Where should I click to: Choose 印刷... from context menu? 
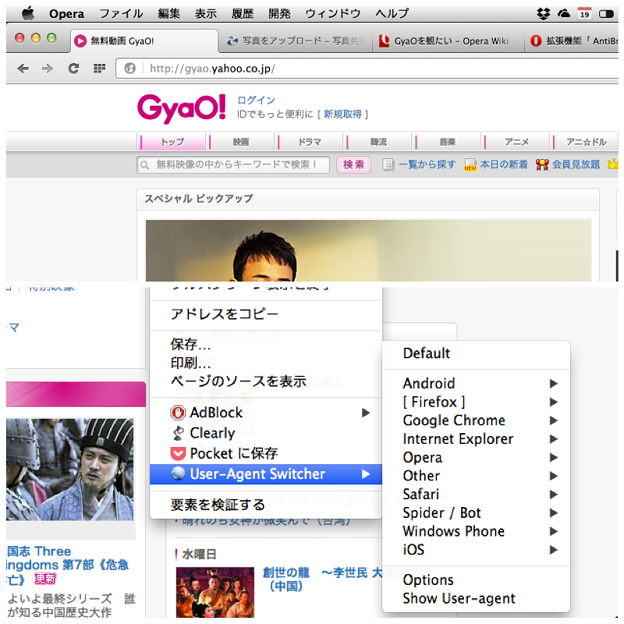[266, 363]
